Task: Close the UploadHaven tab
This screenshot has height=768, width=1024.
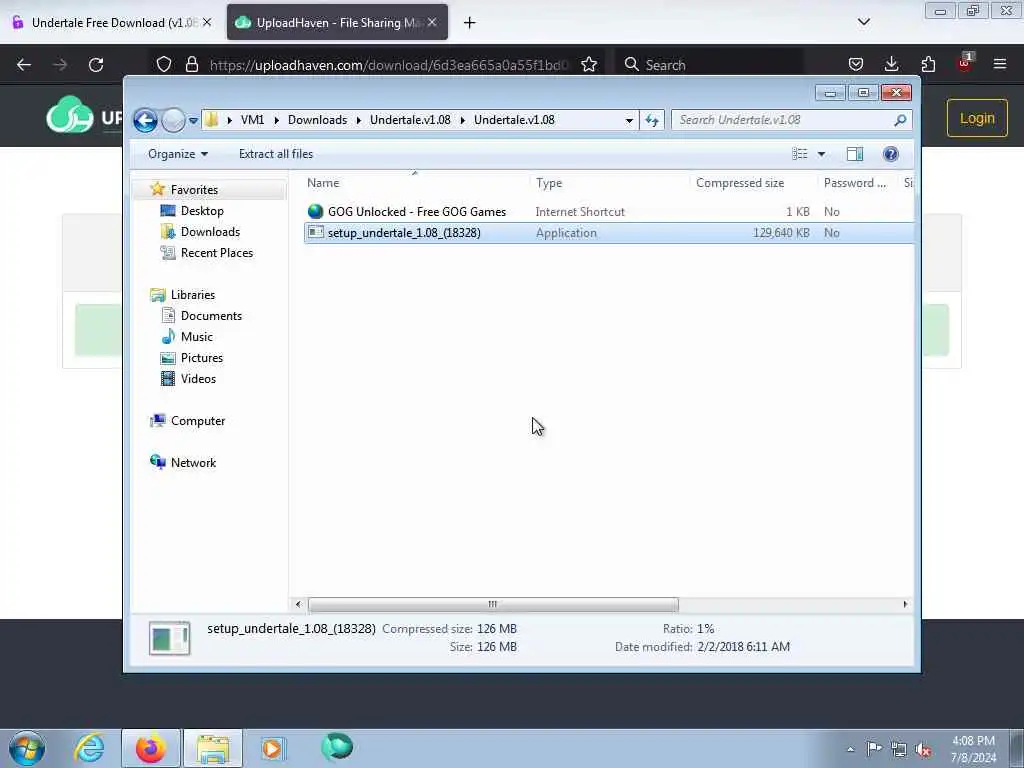Action: pyautogui.click(x=432, y=23)
